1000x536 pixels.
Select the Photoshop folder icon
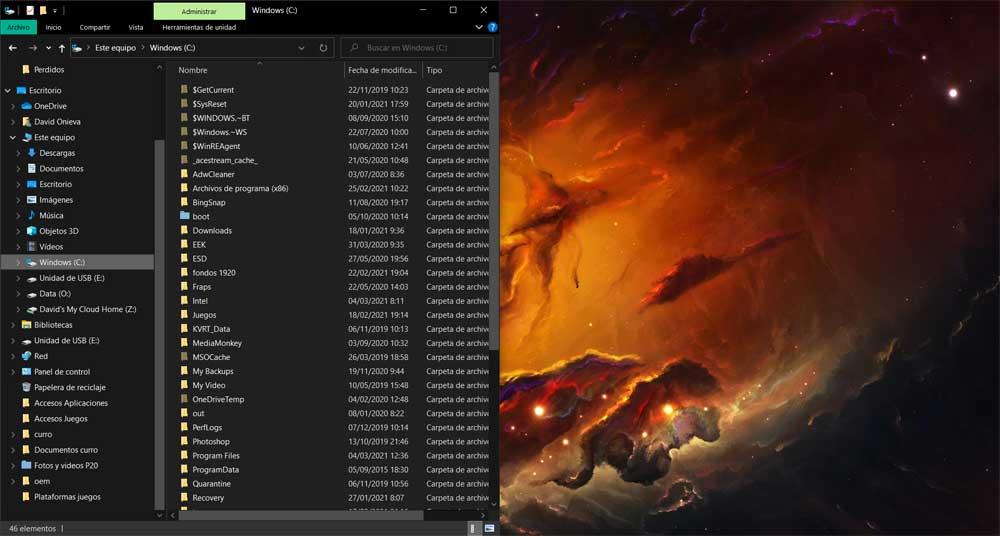pyautogui.click(x=185, y=442)
